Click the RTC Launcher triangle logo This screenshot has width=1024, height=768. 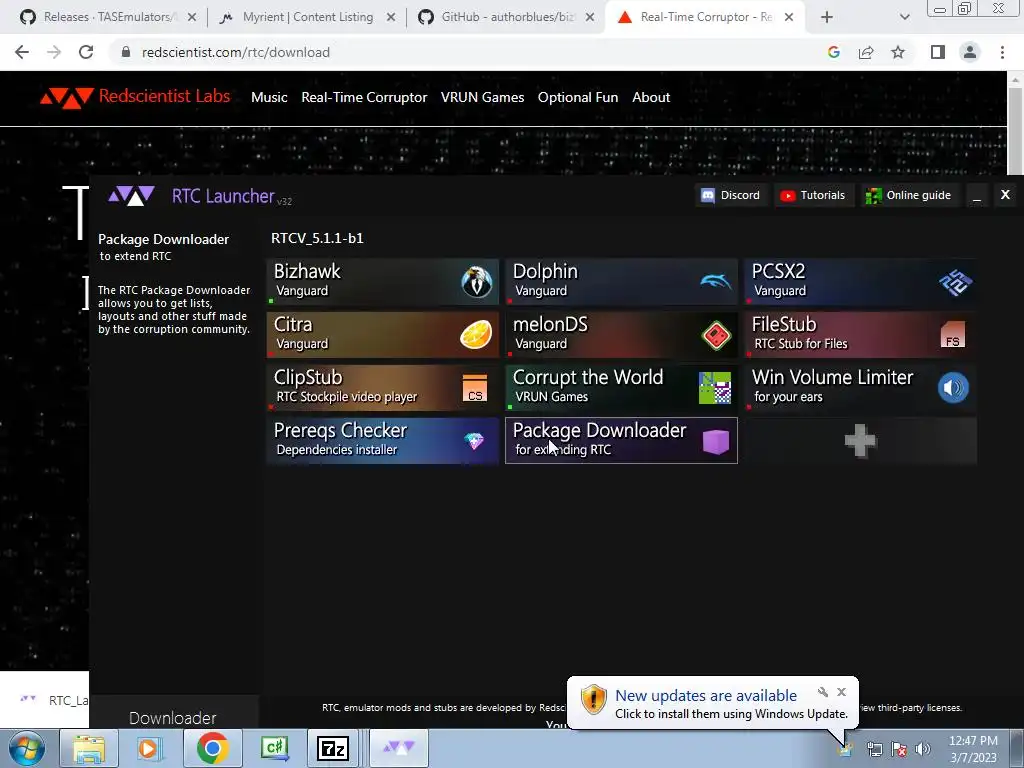tap(131, 195)
